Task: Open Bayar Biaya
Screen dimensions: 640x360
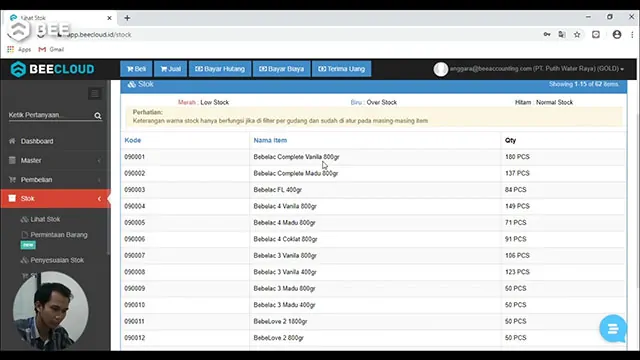Action: tap(282, 69)
